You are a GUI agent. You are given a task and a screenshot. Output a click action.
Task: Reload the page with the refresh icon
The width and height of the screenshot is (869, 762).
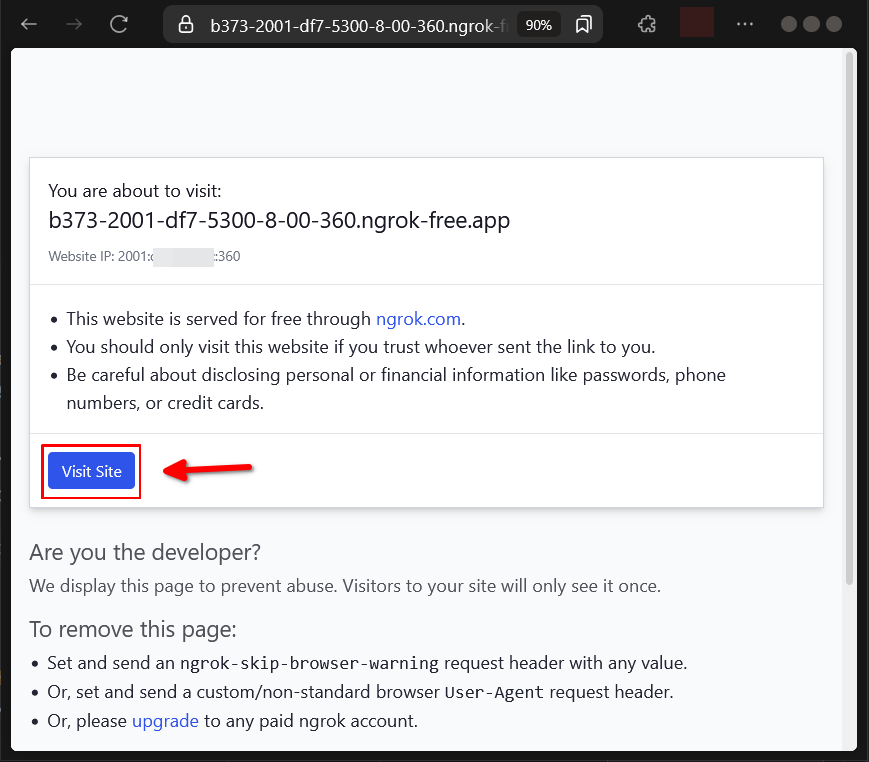[x=119, y=24]
